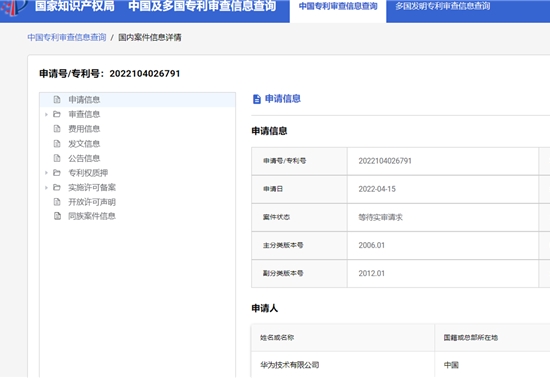550x378 pixels.
Task: Click the application number heading 2022104026791
Action: 145,74
